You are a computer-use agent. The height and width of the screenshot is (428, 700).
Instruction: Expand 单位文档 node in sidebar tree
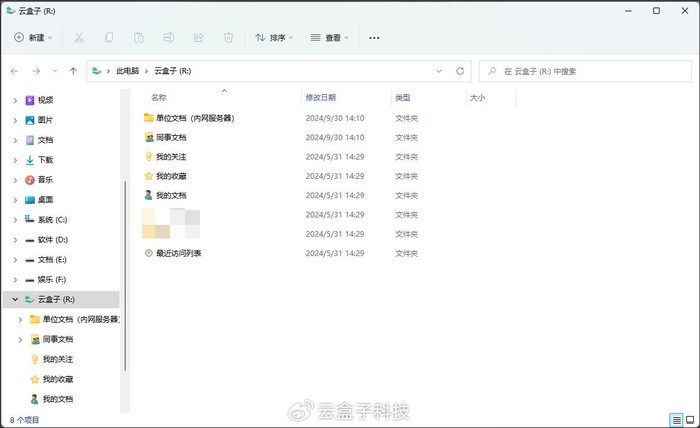click(20, 320)
